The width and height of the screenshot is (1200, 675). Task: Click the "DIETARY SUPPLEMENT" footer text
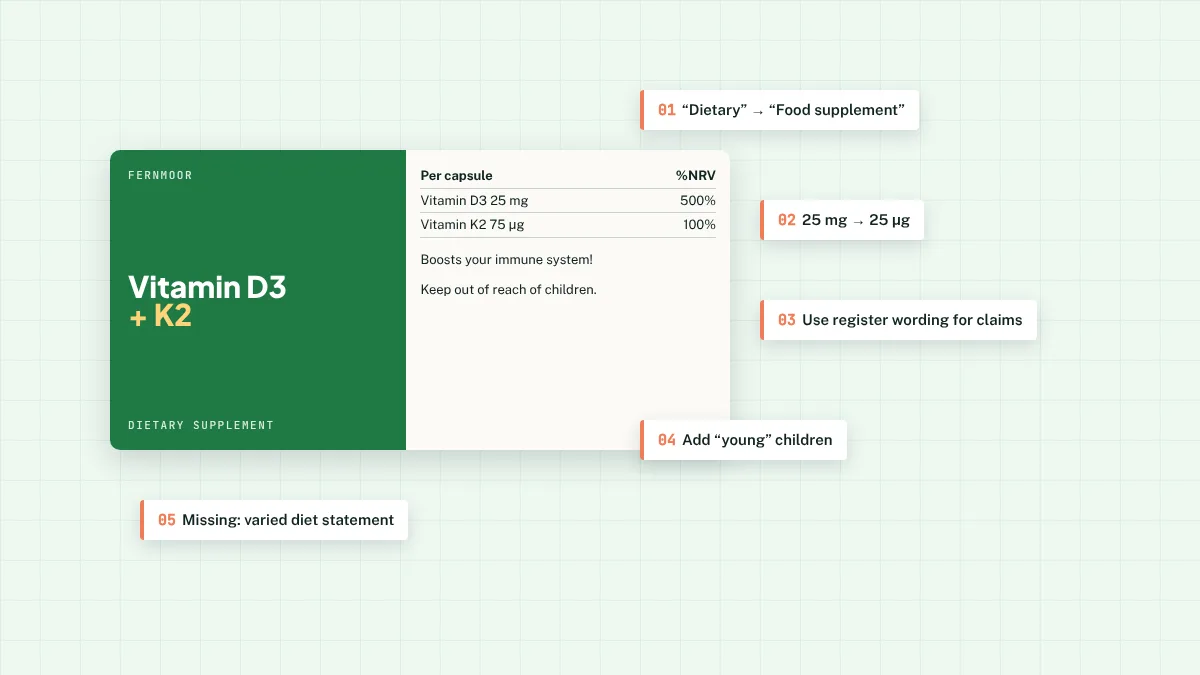[201, 425]
